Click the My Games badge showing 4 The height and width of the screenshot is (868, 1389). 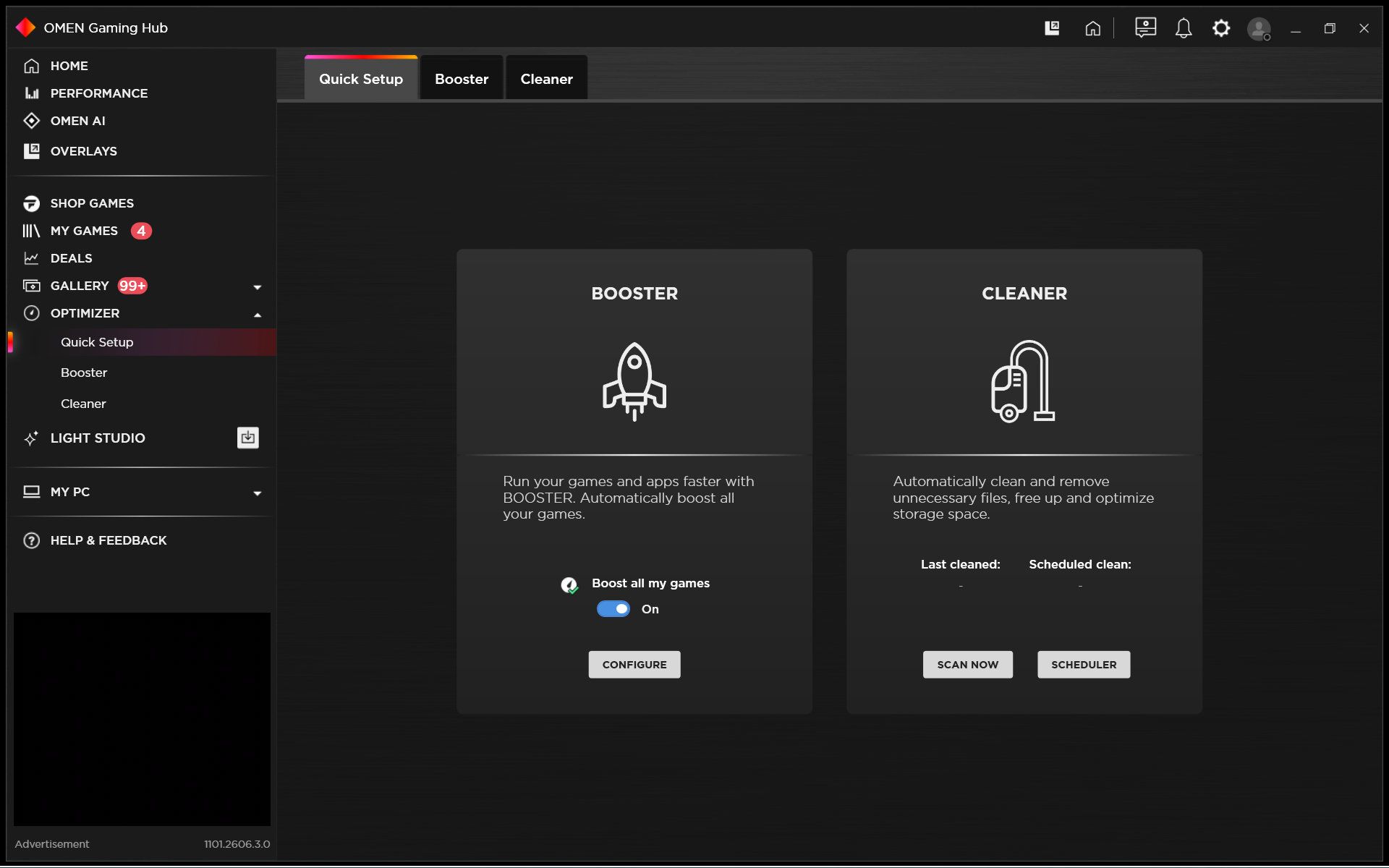click(x=141, y=231)
